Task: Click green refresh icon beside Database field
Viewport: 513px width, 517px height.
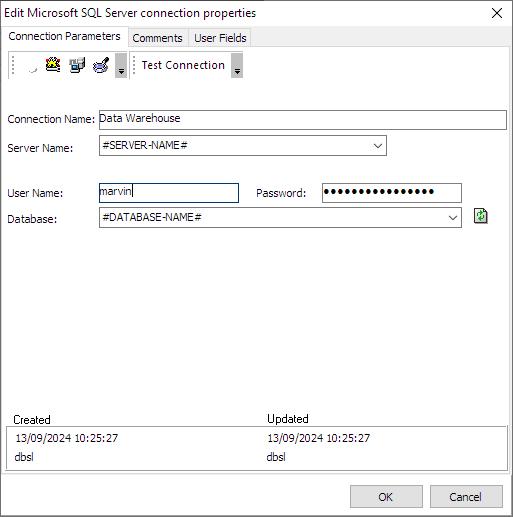Action: point(480,216)
